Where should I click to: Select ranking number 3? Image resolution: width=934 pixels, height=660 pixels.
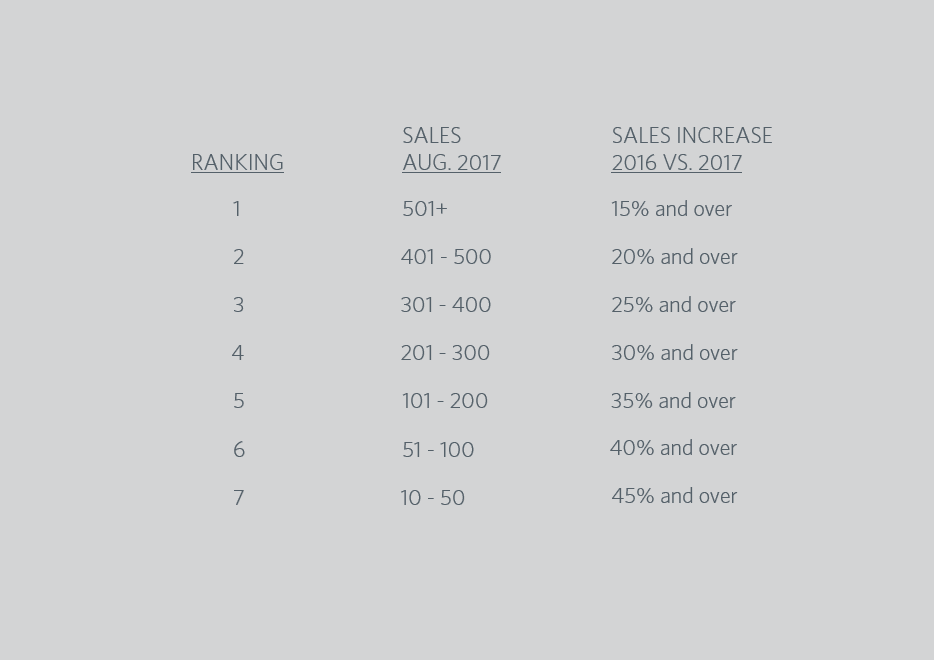click(x=238, y=305)
